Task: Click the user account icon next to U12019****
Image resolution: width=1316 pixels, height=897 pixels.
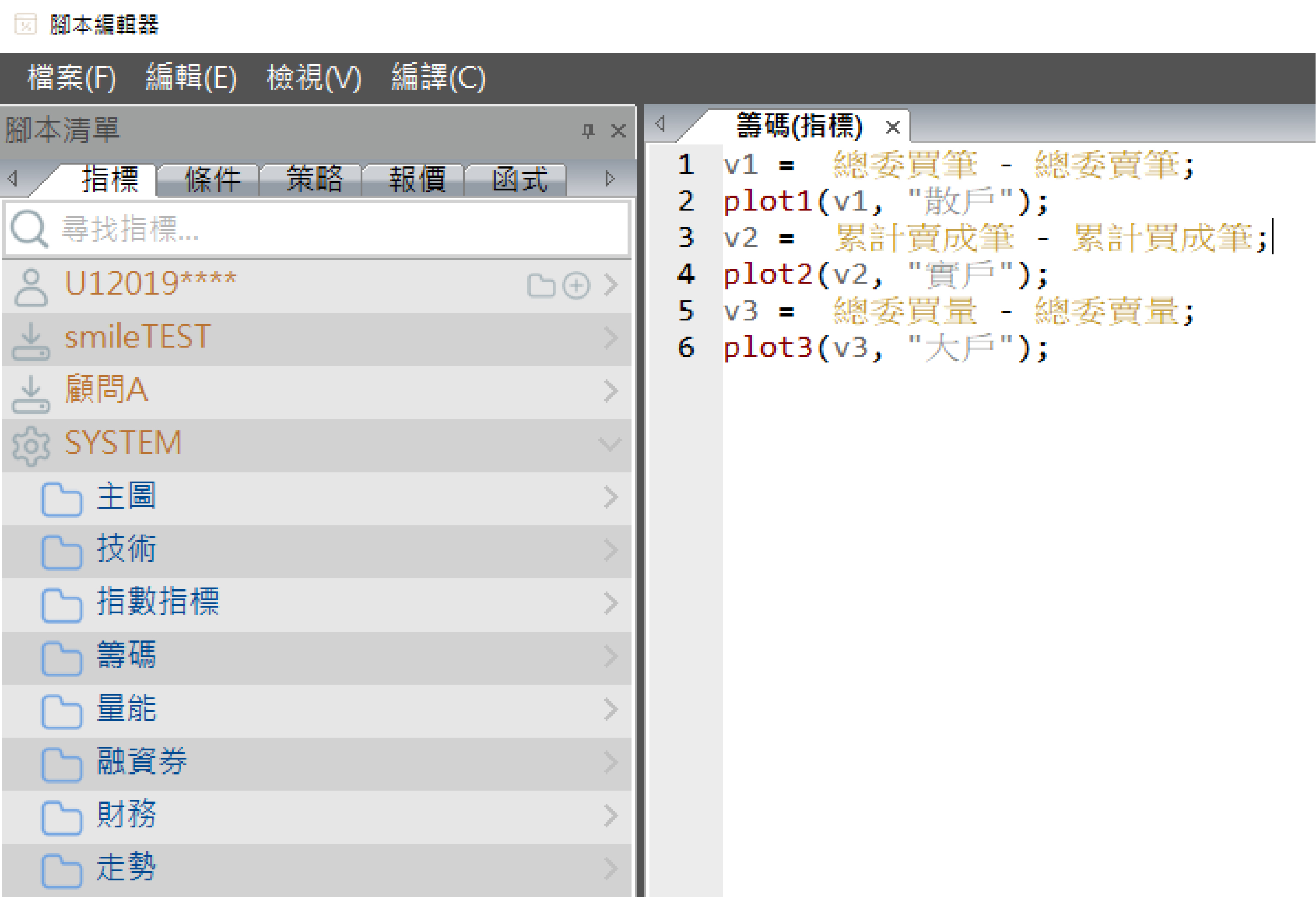Action: pyautogui.click(x=30, y=285)
